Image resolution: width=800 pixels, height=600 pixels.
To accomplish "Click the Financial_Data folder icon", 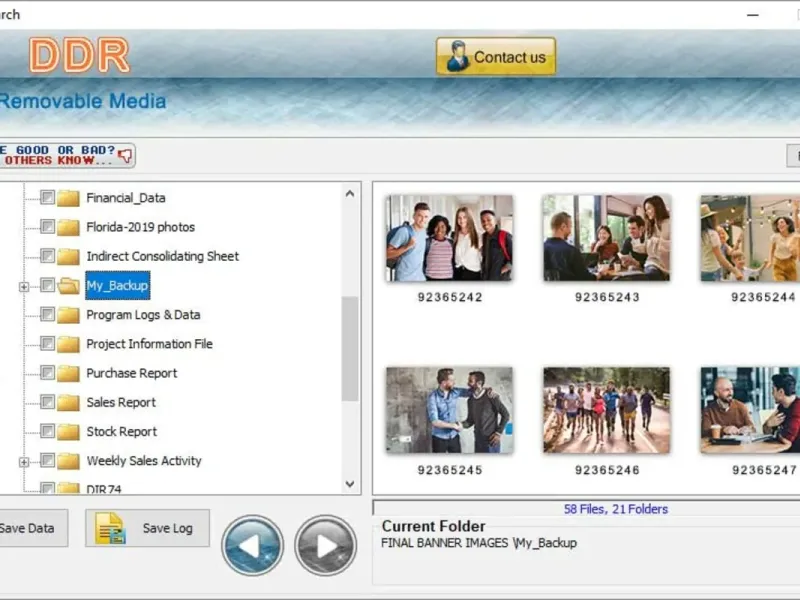I will [68, 197].
